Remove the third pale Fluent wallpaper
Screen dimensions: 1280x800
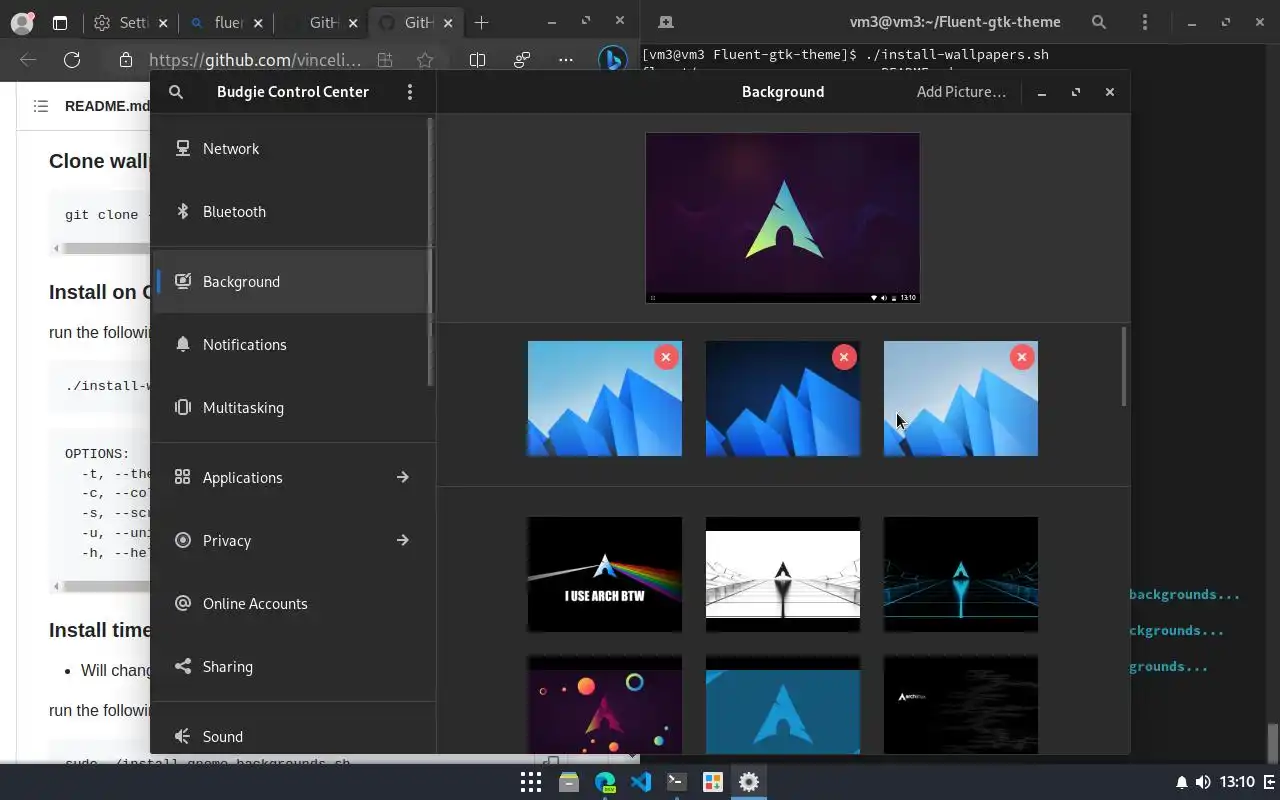coord(1021,357)
